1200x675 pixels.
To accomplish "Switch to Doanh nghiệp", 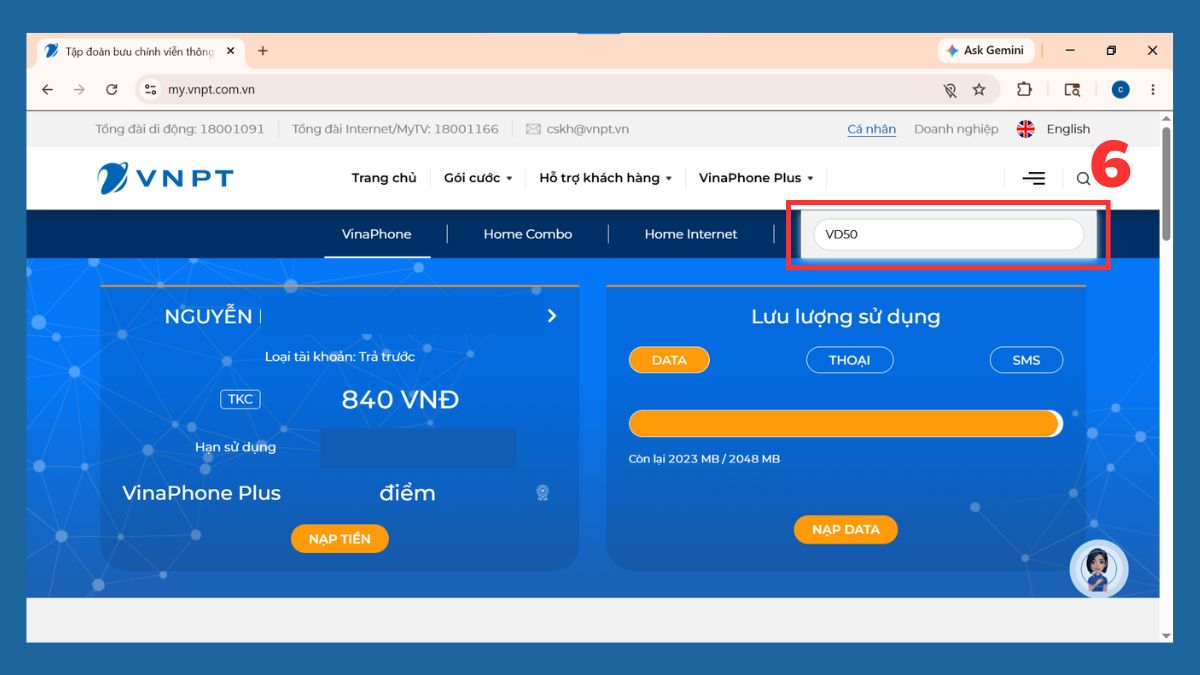I will [x=956, y=129].
